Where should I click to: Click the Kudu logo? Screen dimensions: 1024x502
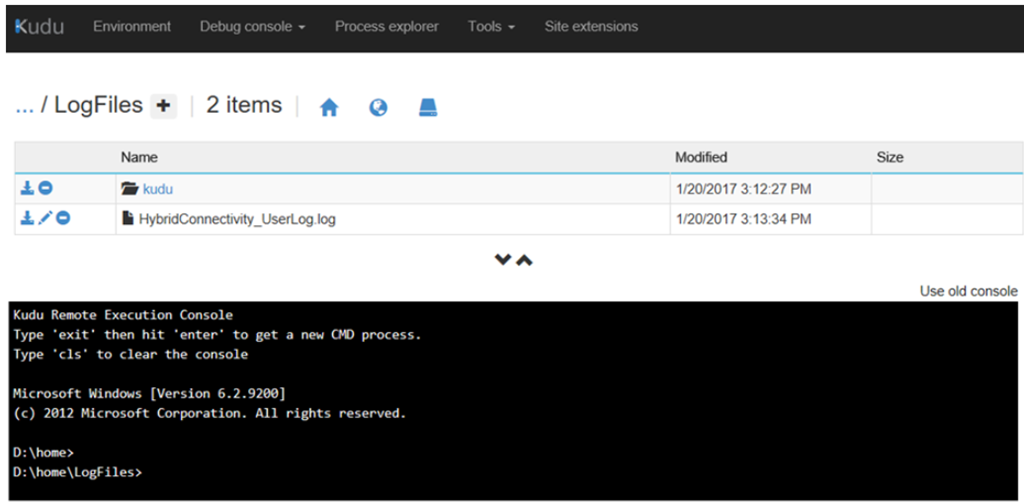coord(39,27)
